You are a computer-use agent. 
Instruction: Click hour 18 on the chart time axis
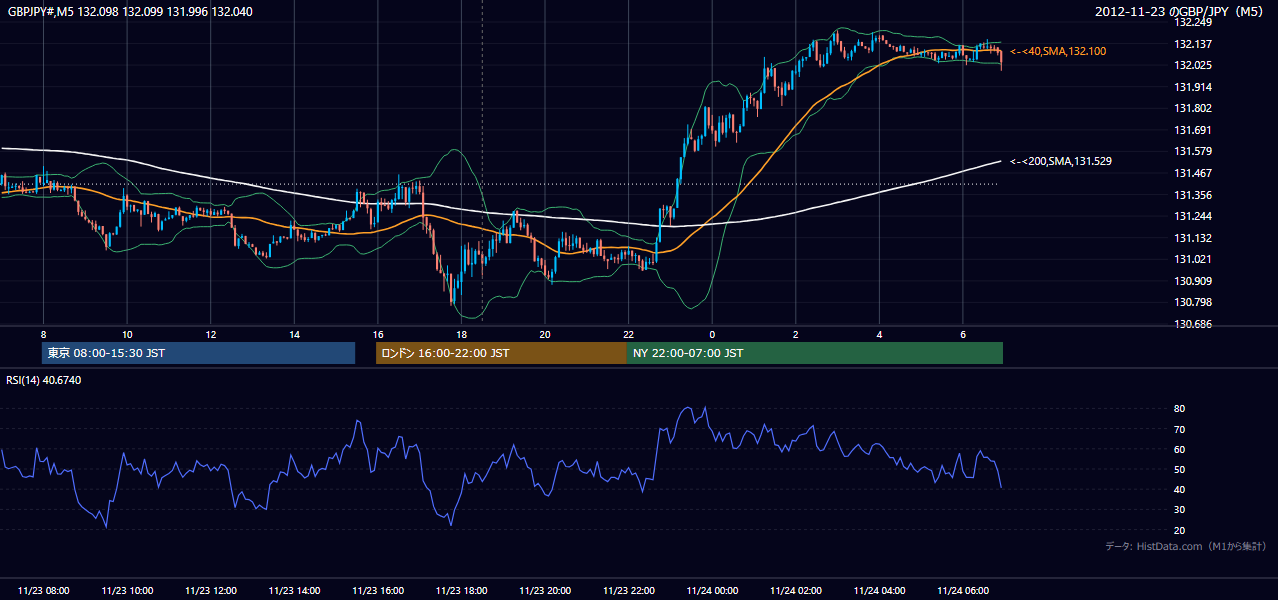tap(461, 334)
